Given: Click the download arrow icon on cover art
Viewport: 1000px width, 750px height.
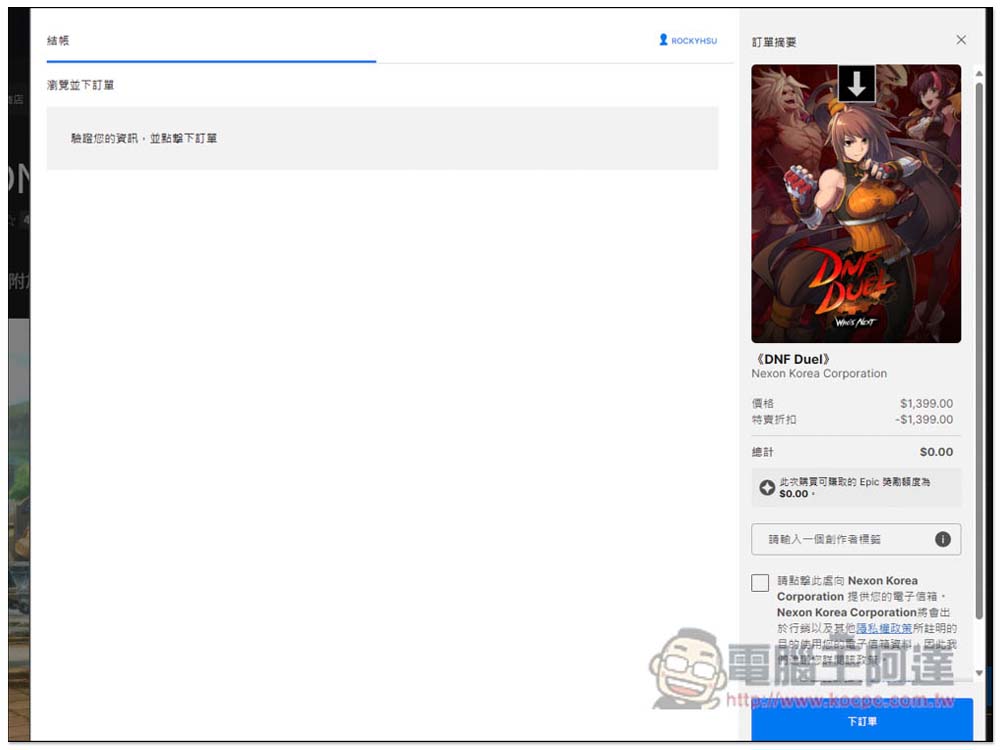Looking at the screenshot, I should (x=856, y=85).
